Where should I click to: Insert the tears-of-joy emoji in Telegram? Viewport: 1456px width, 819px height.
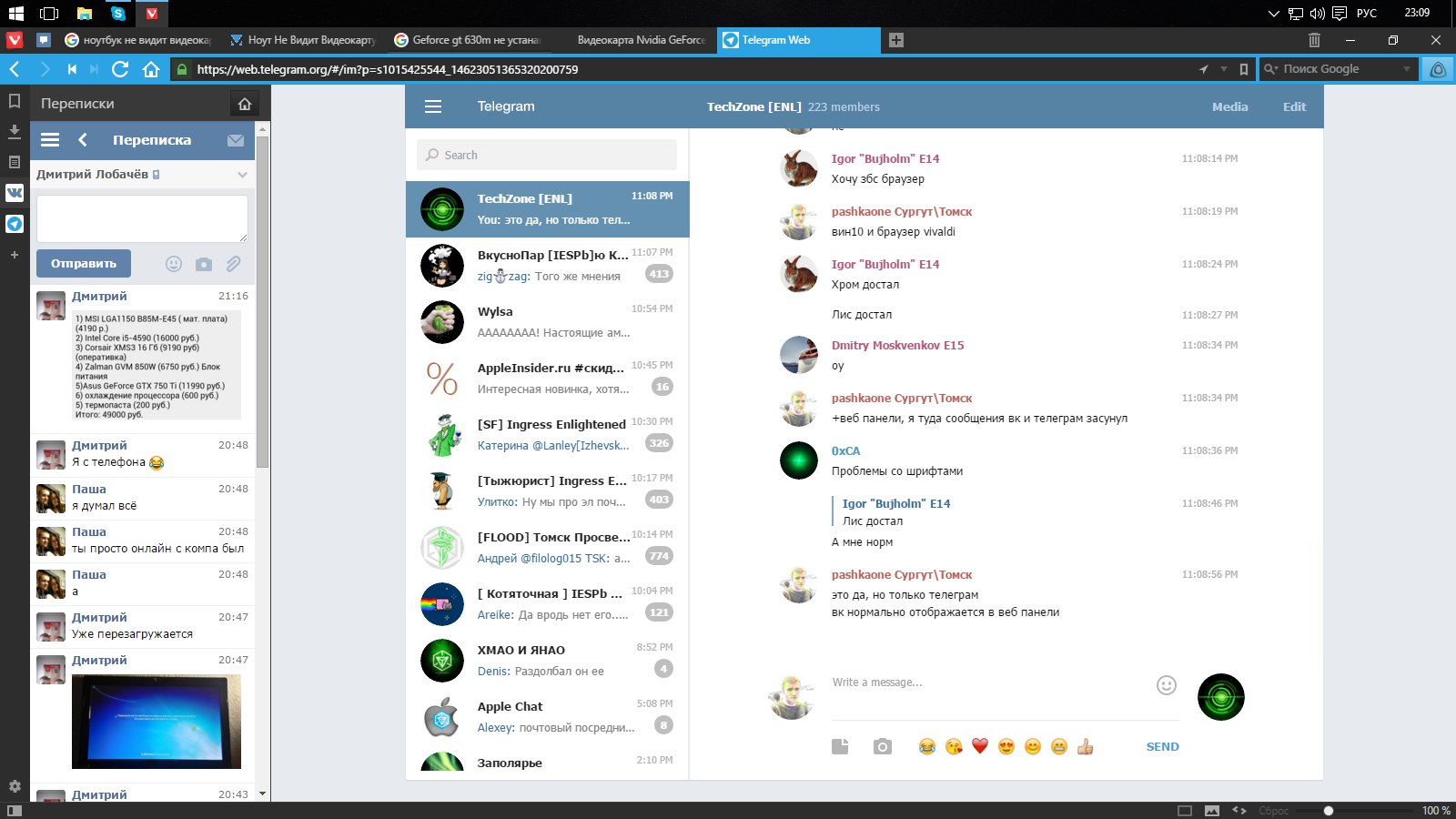click(926, 746)
